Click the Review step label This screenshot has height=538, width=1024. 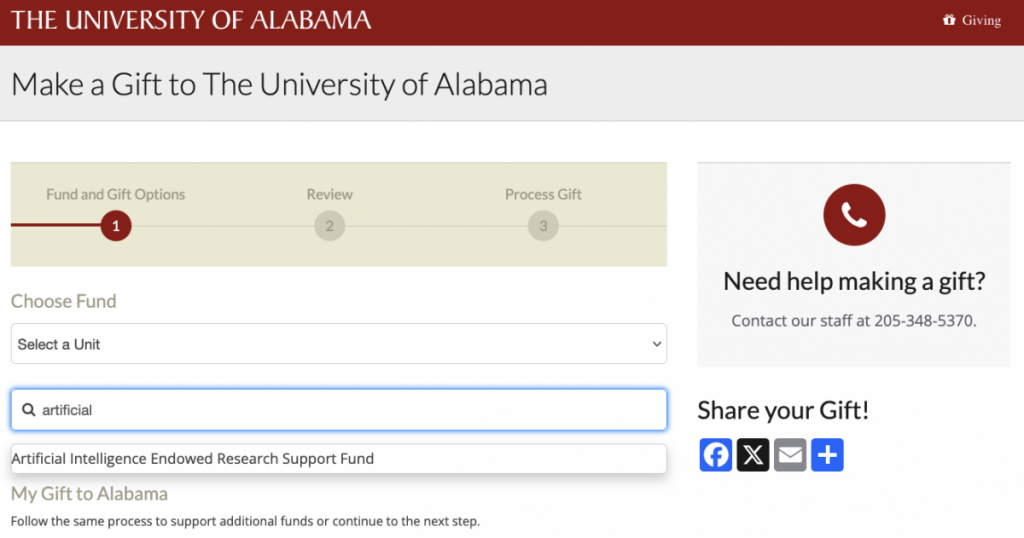click(x=330, y=195)
